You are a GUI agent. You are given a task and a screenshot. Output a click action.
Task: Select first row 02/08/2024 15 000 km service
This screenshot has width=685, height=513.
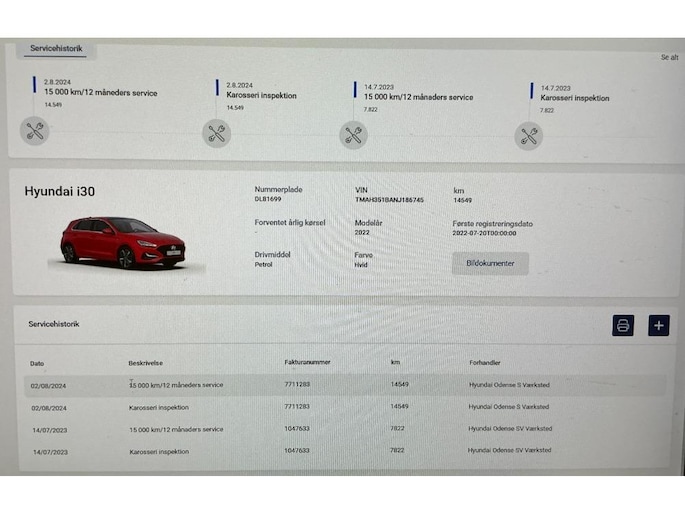tap(176, 385)
